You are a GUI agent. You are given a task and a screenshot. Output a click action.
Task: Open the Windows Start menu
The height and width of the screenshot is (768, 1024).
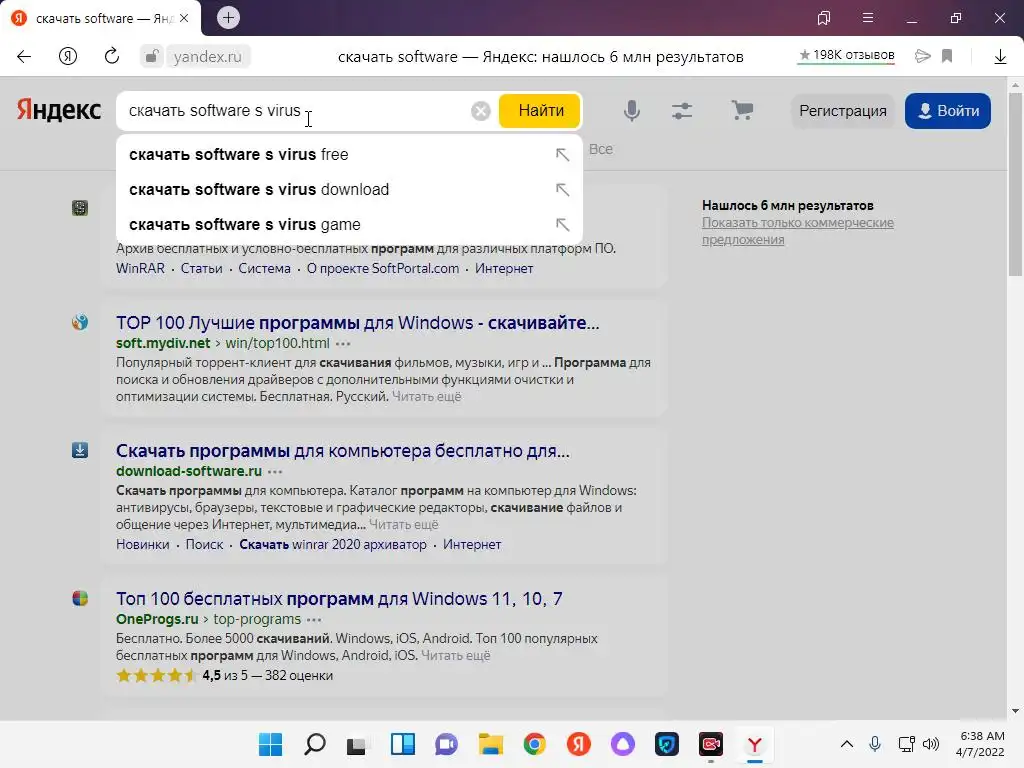270,744
